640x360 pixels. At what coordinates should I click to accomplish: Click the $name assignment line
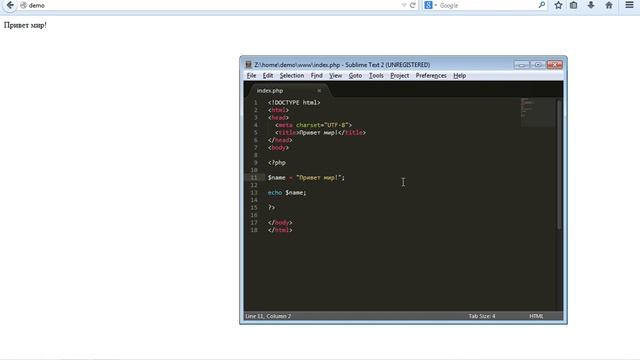pyautogui.click(x=306, y=178)
